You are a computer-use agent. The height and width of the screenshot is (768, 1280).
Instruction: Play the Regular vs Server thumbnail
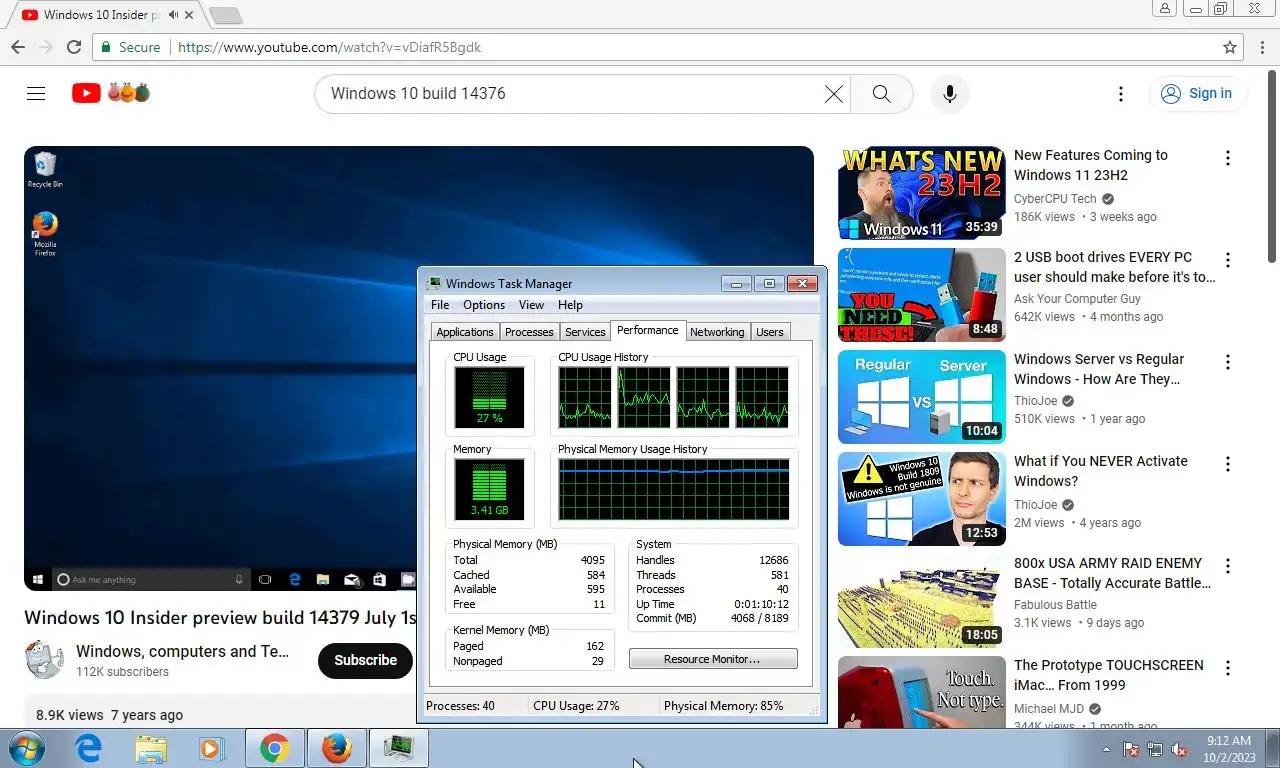coord(922,397)
